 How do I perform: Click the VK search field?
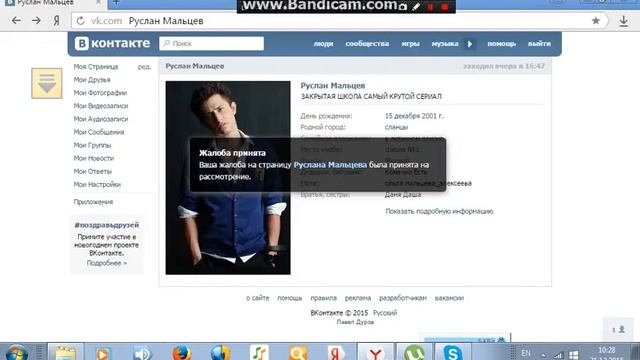pos(211,43)
